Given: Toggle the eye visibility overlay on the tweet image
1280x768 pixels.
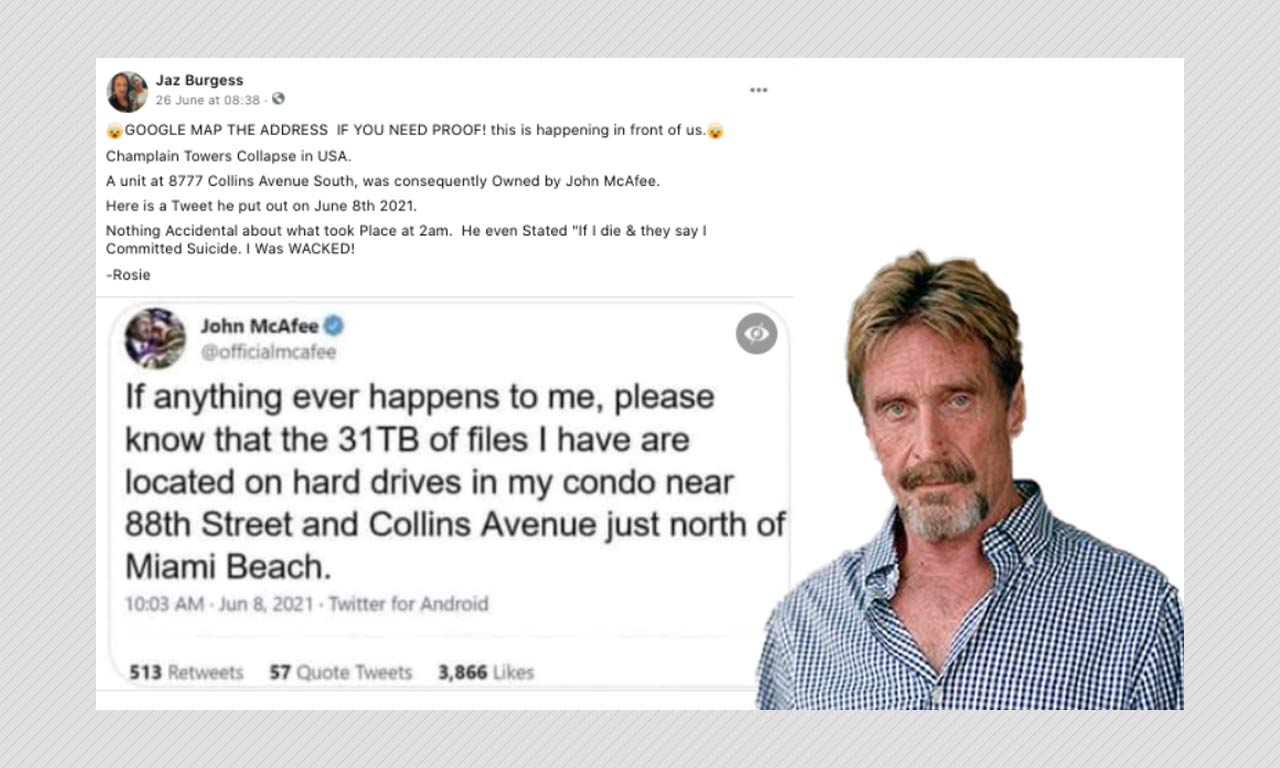Looking at the screenshot, I should point(757,334).
